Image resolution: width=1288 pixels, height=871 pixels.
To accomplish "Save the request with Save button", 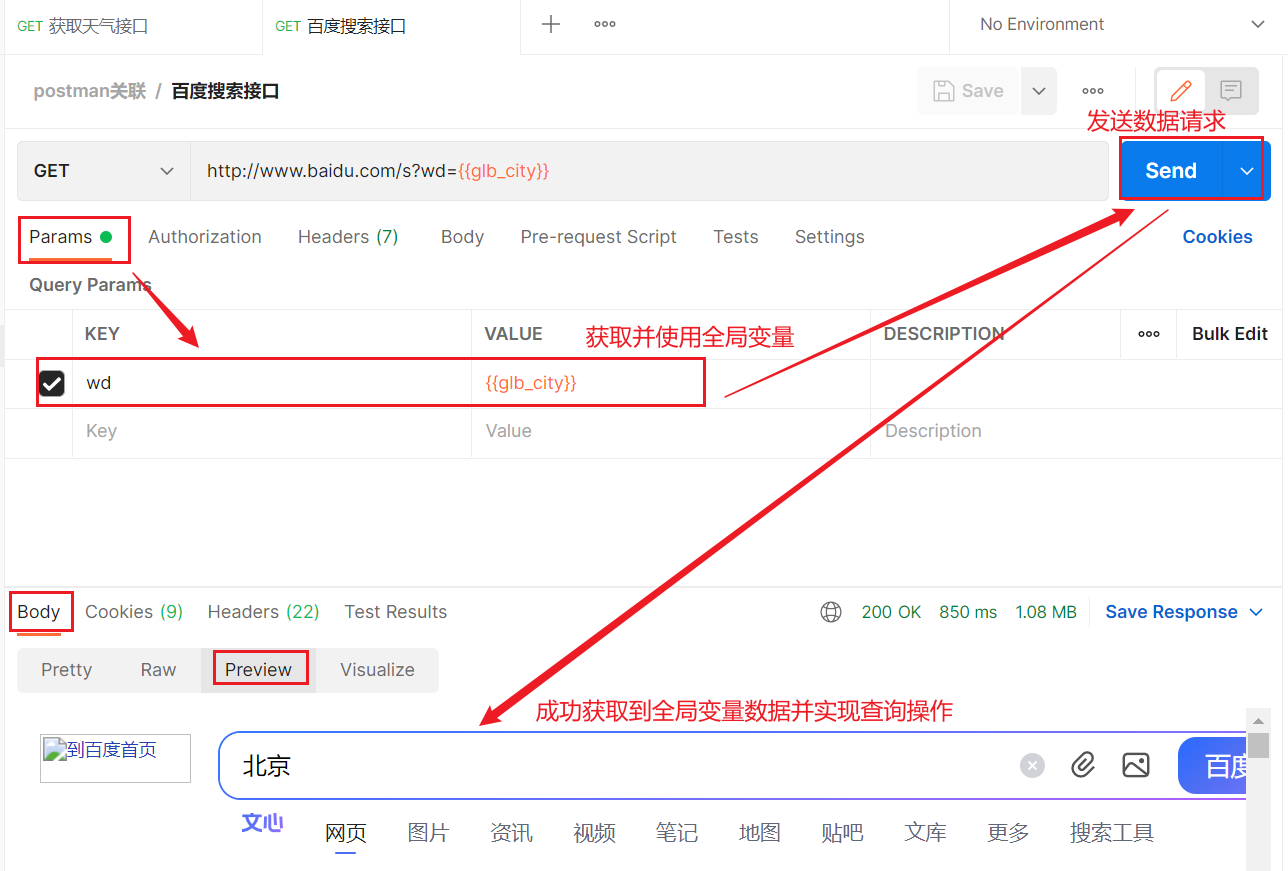I will (968, 91).
